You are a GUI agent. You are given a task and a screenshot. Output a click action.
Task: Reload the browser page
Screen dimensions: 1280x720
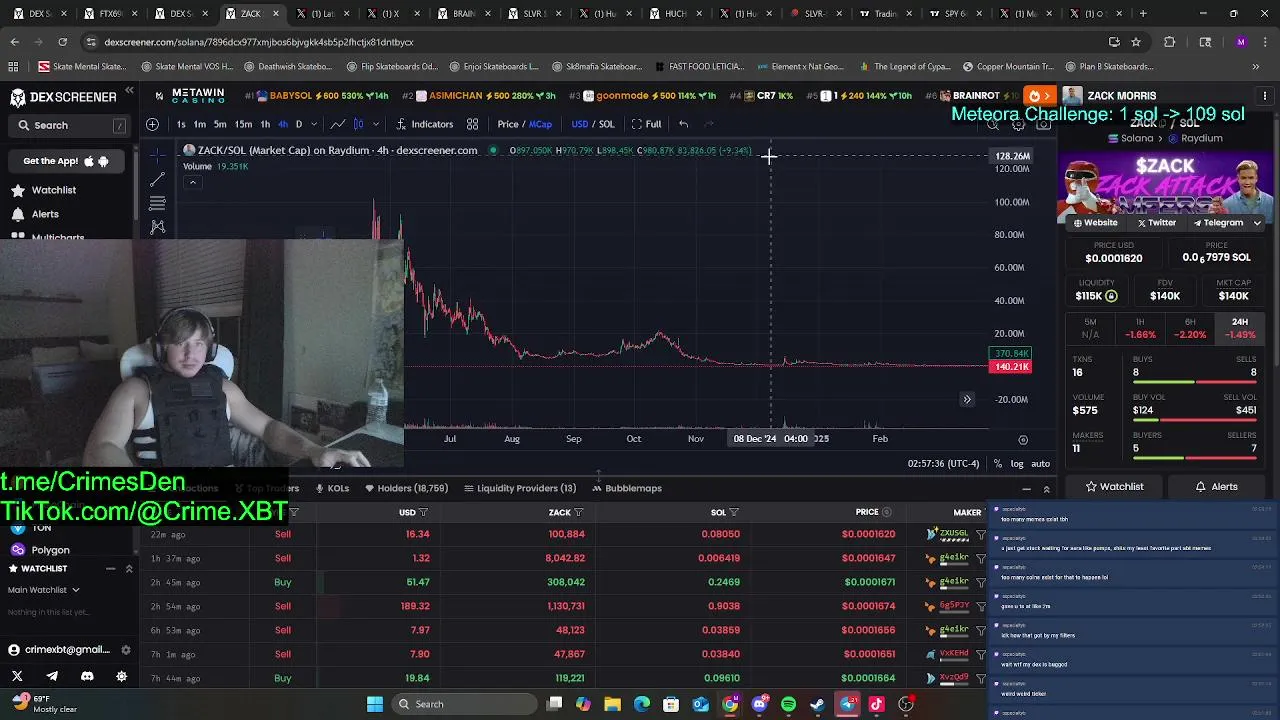pyautogui.click(x=62, y=42)
